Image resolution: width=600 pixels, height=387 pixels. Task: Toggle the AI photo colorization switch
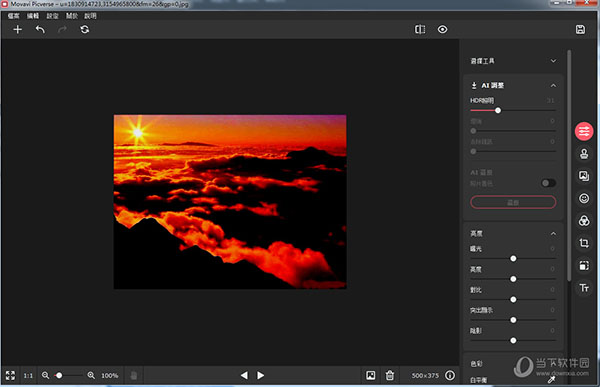(548, 183)
